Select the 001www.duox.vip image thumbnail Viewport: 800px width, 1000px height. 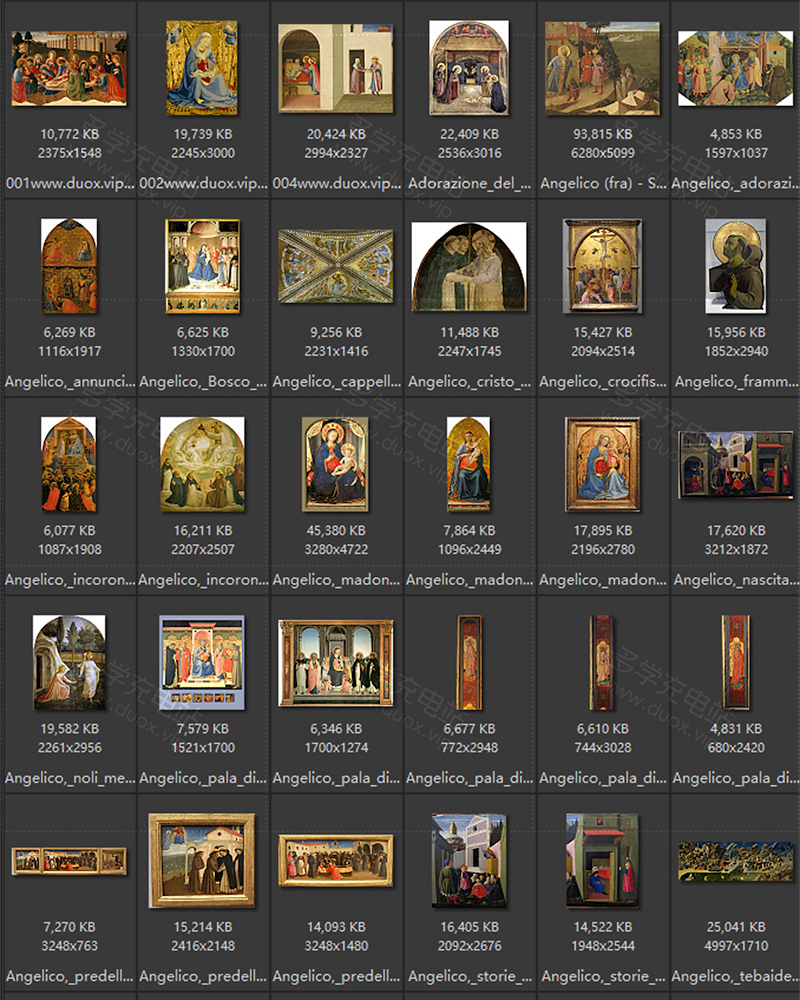pyautogui.click(x=68, y=68)
